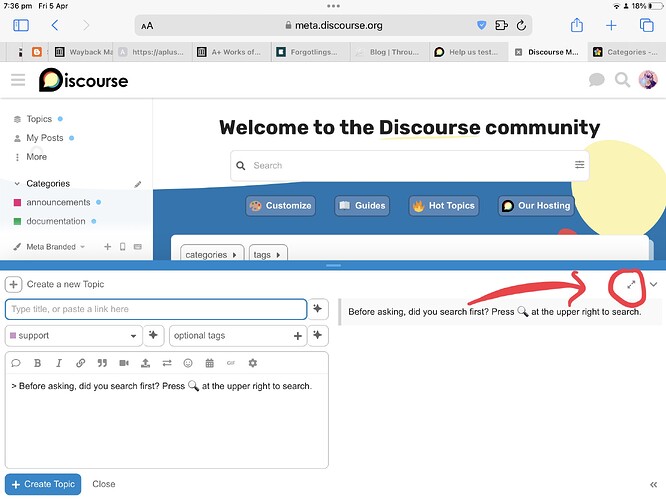
Task: Open composer options gear menu
Action: pos(253,363)
